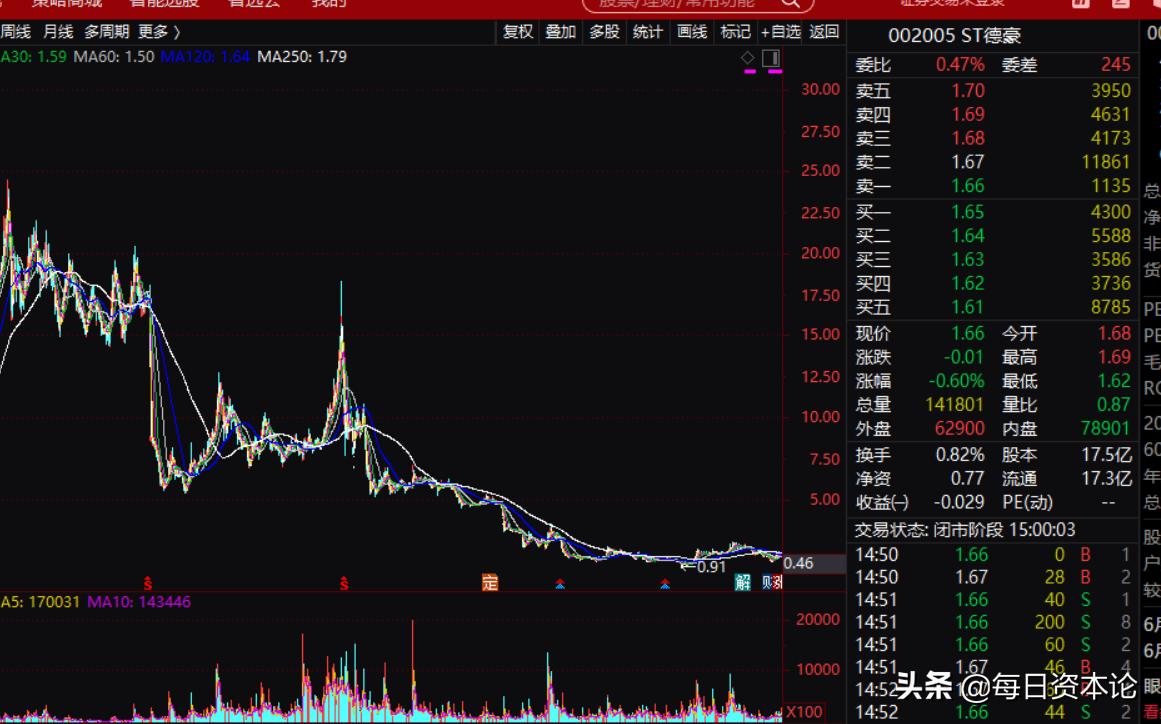Select the 买四 bid row at 1.62
Image resolution: width=1161 pixels, height=724 pixels.
[x=993, y=284]
